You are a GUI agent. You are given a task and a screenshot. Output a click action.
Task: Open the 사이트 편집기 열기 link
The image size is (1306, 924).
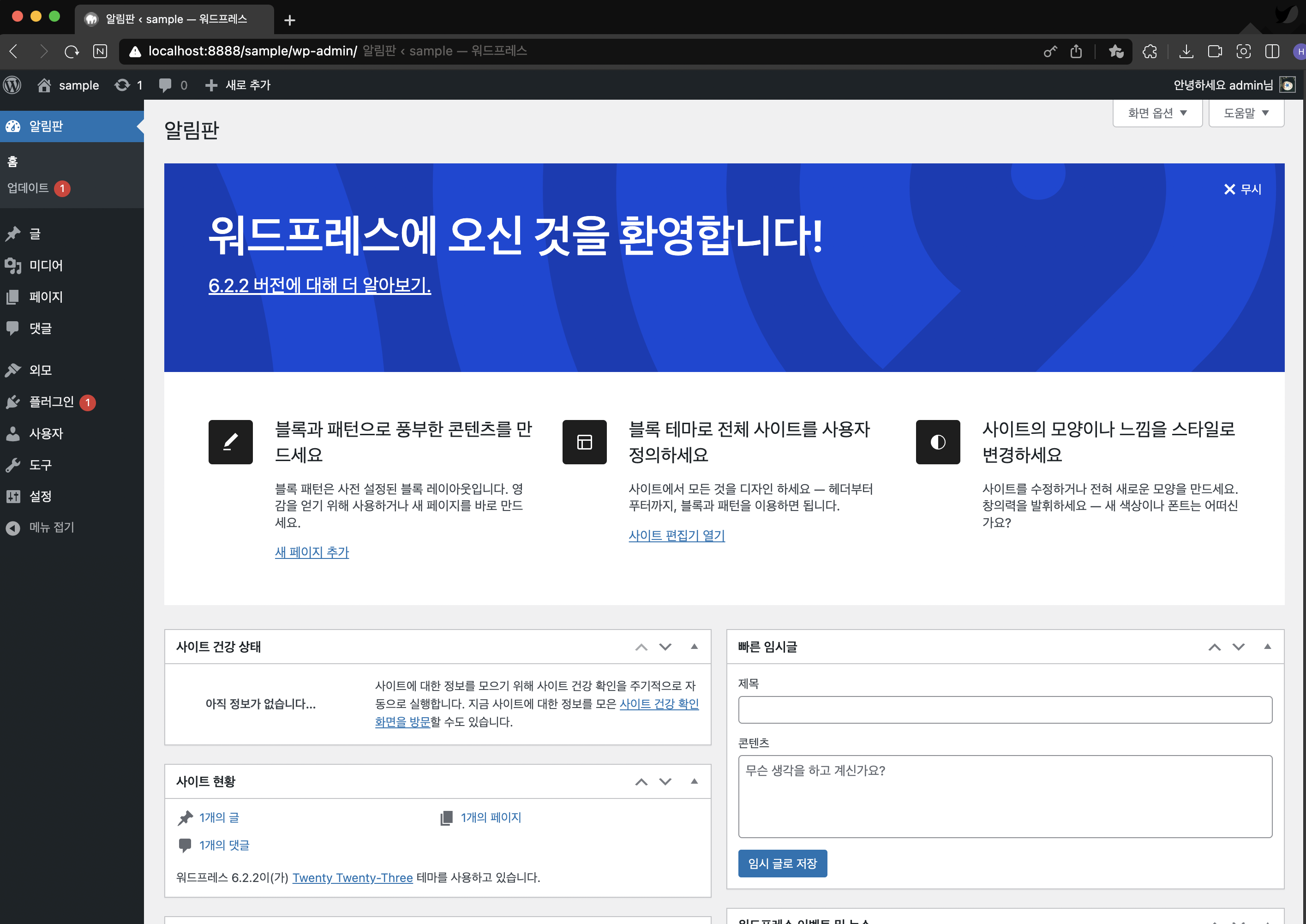(677, 535)
